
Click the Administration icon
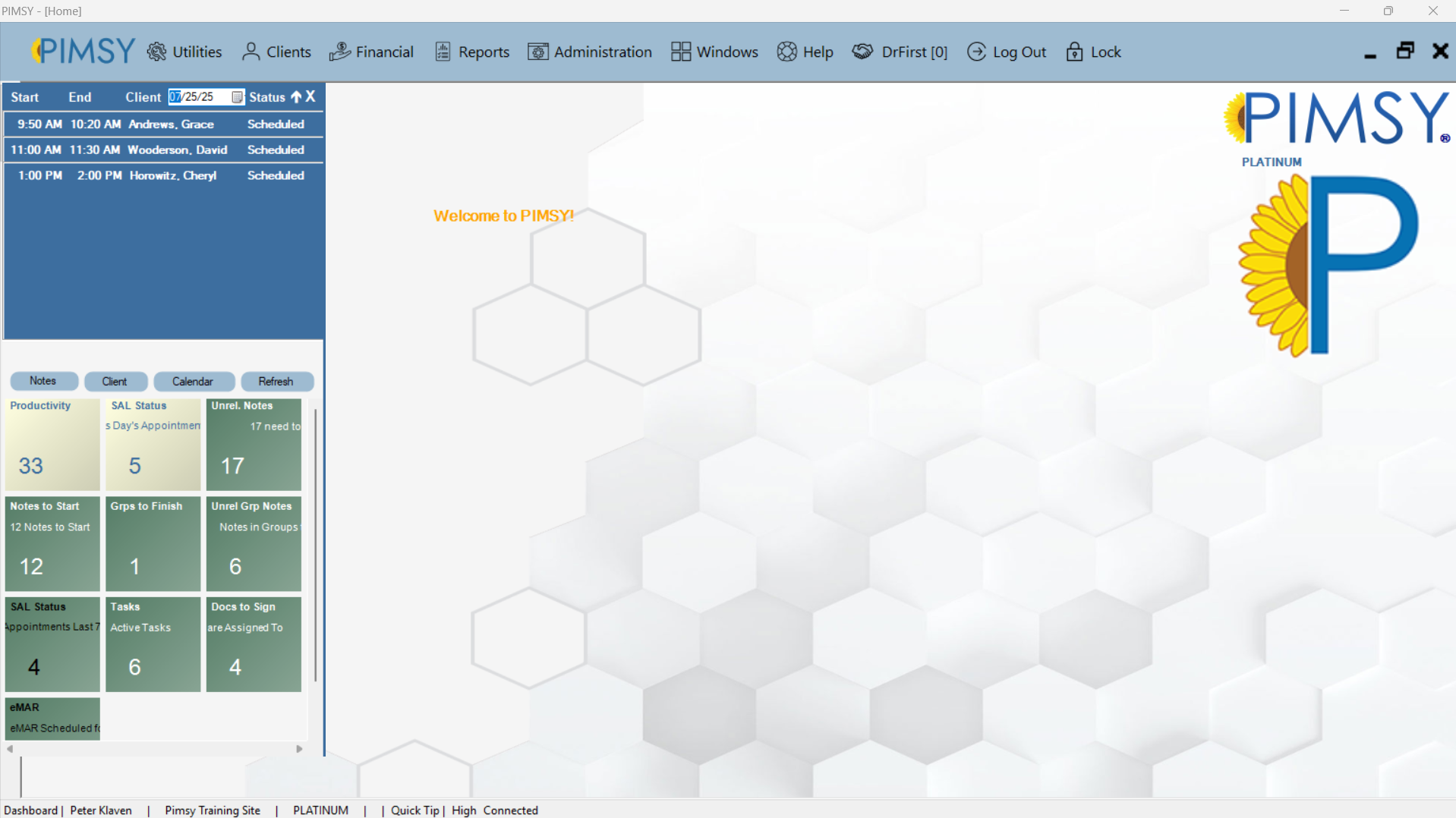[x=539, y=52]
